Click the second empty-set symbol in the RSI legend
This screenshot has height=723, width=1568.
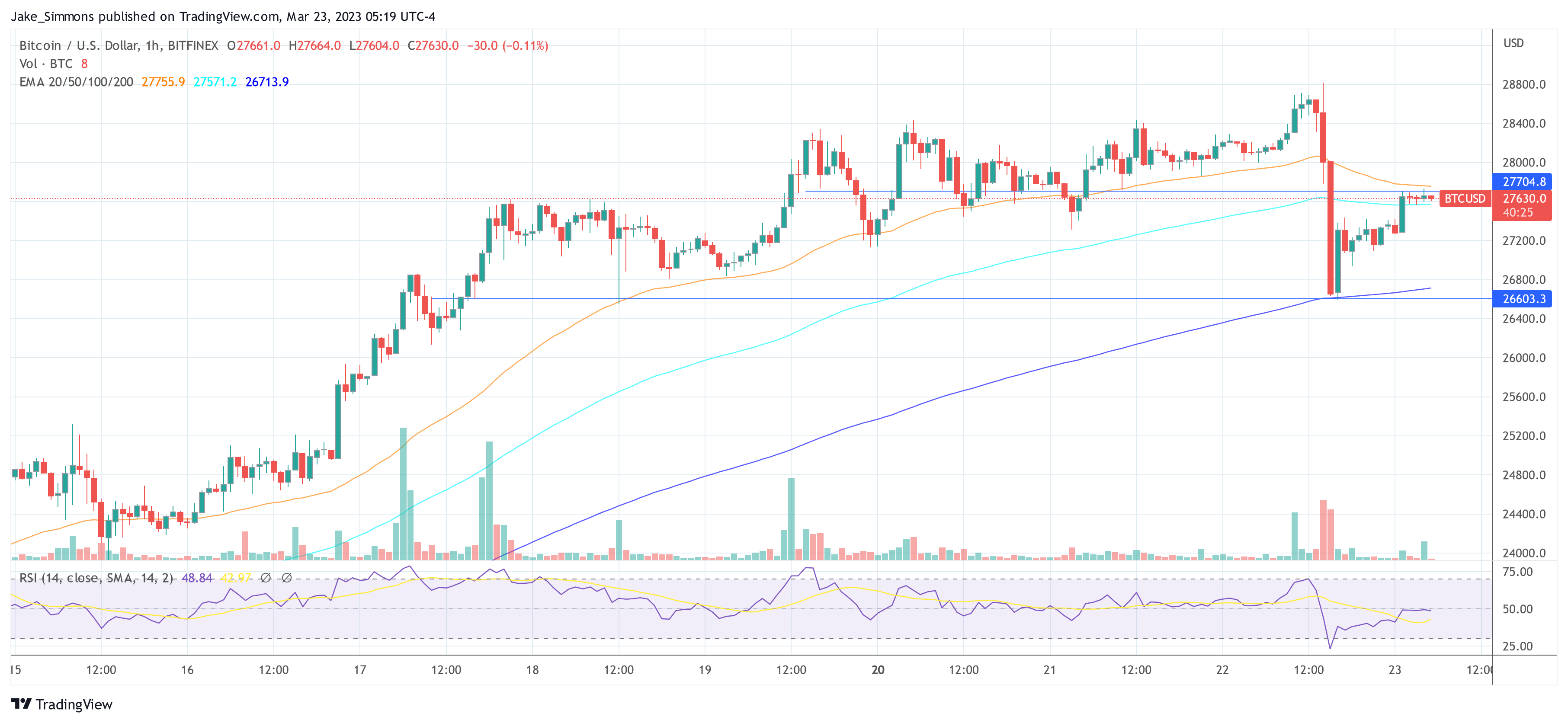pyautogui.click(x=287, y=578)
